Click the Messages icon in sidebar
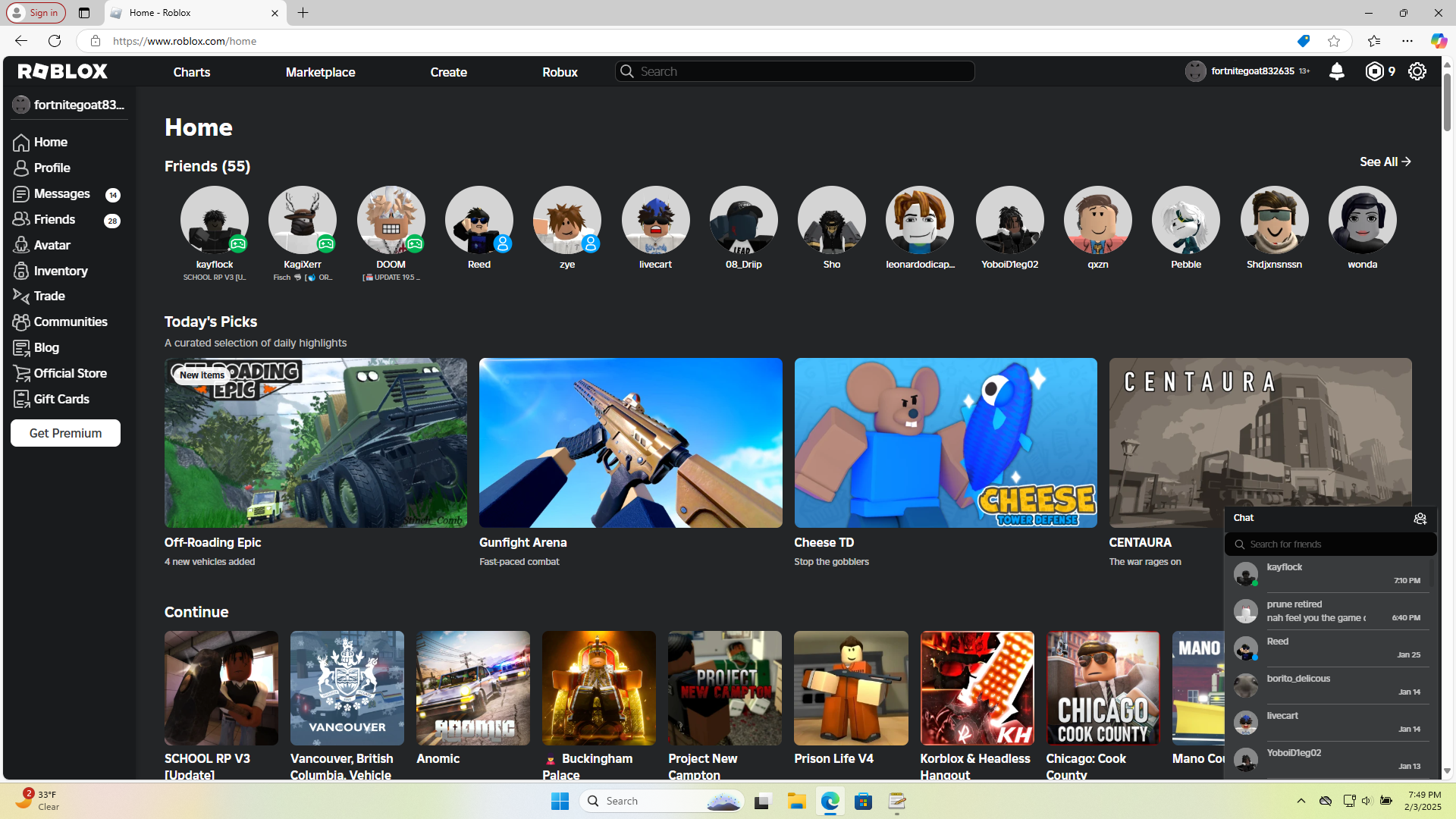The height and width of the screenshot is (819, 1456). click(21, 194)
